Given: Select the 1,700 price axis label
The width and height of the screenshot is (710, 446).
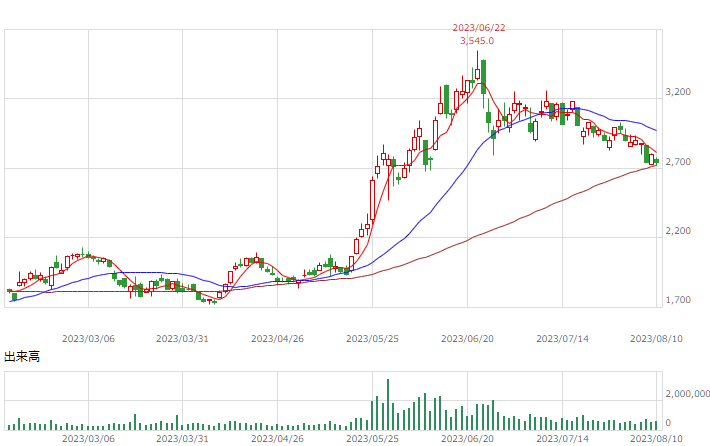Looking at the screenshot, I should coord(678,300).
